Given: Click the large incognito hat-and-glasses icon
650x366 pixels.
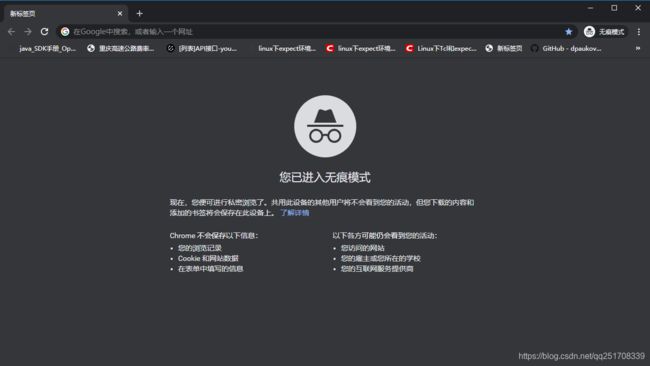Looking at the screenshot, I should 325,126.
